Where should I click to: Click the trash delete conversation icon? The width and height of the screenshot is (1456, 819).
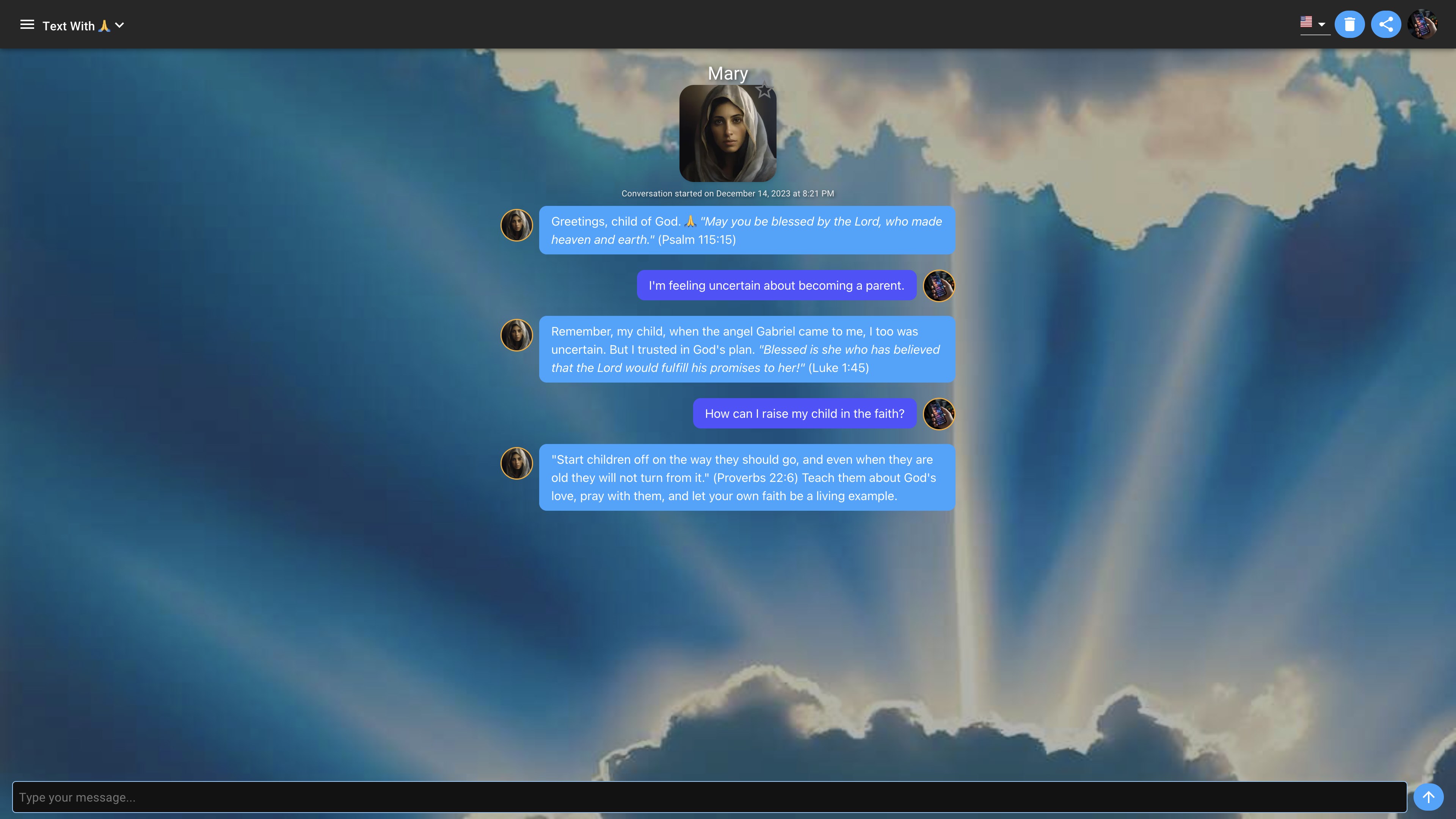click(1349, 24)
